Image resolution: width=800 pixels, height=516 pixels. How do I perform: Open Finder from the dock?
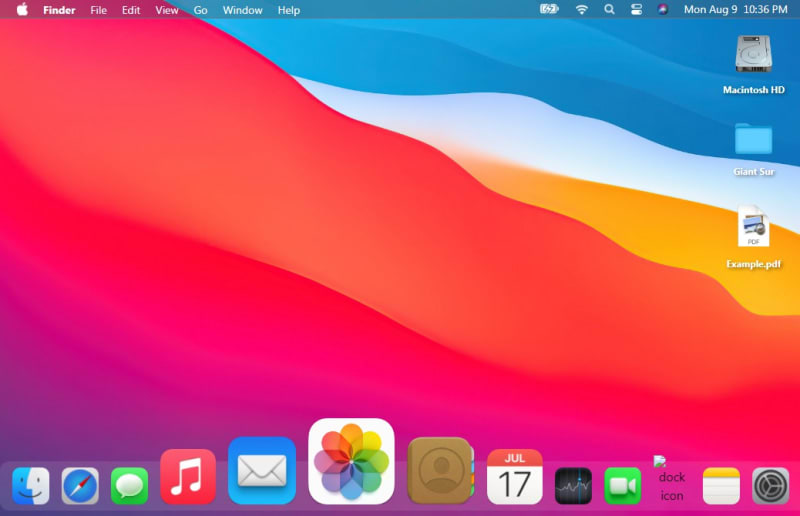pos(31,486)
